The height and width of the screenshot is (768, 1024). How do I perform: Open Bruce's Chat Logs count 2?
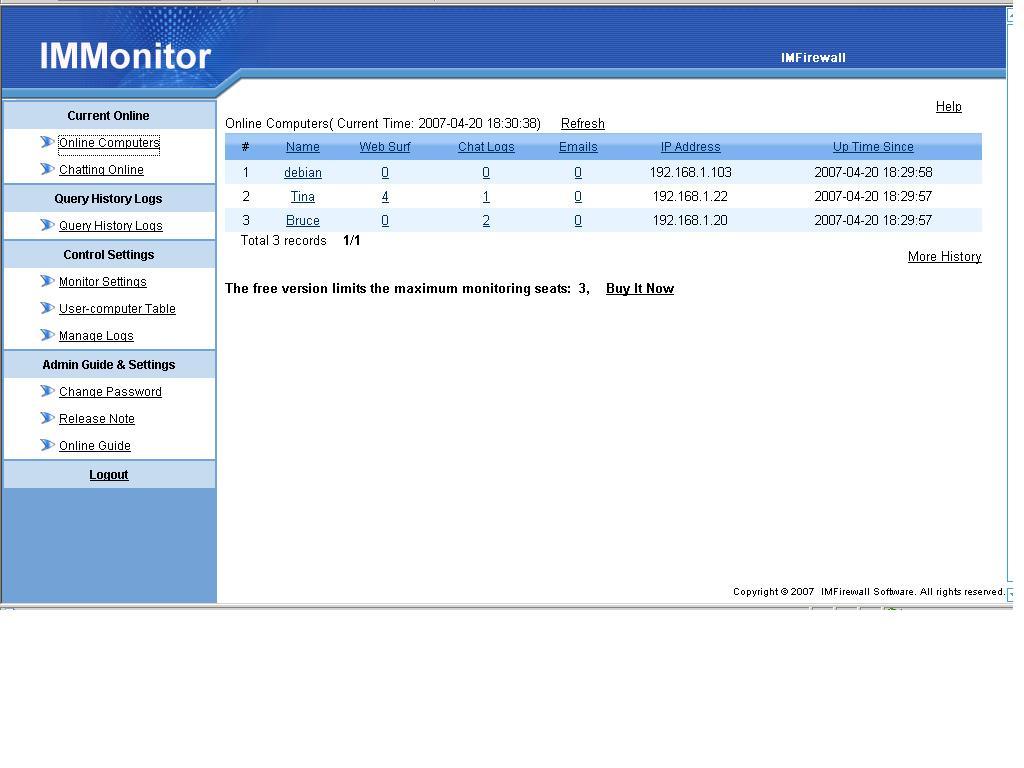tap(486, 221)
